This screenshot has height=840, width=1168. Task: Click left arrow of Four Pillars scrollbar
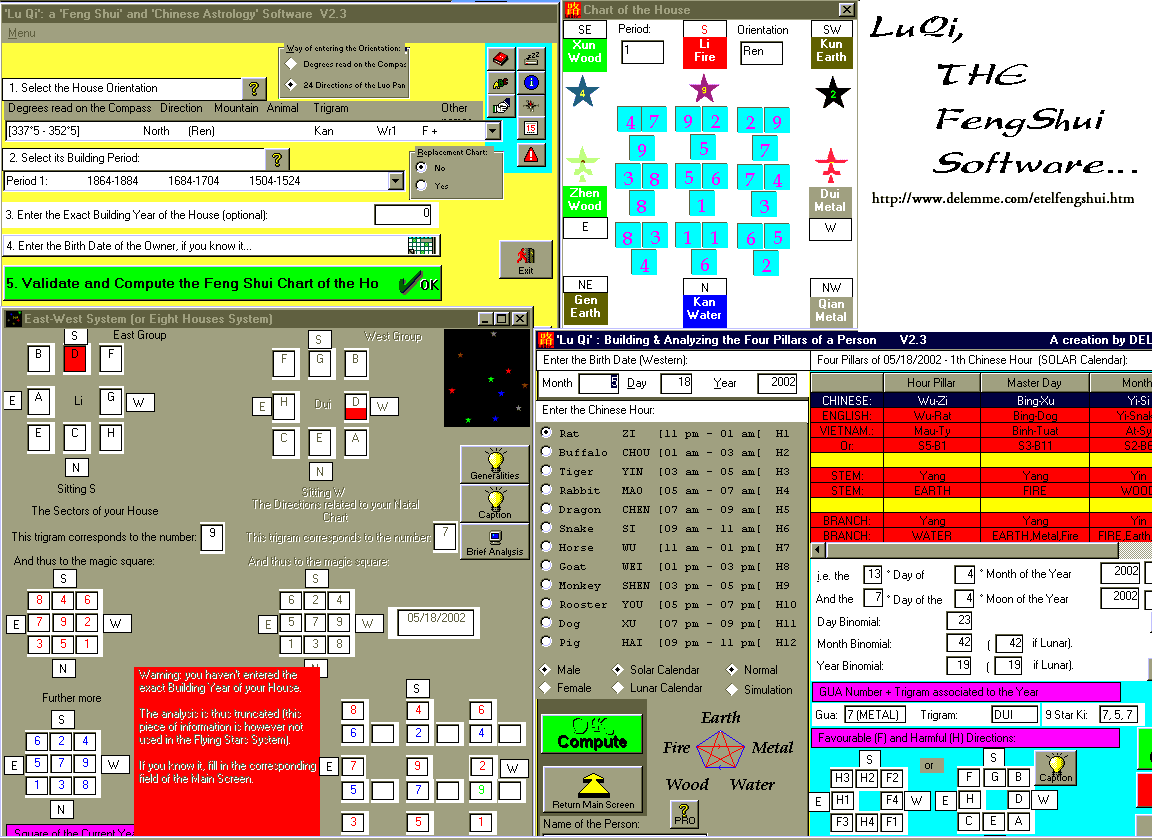pos(818,550)
